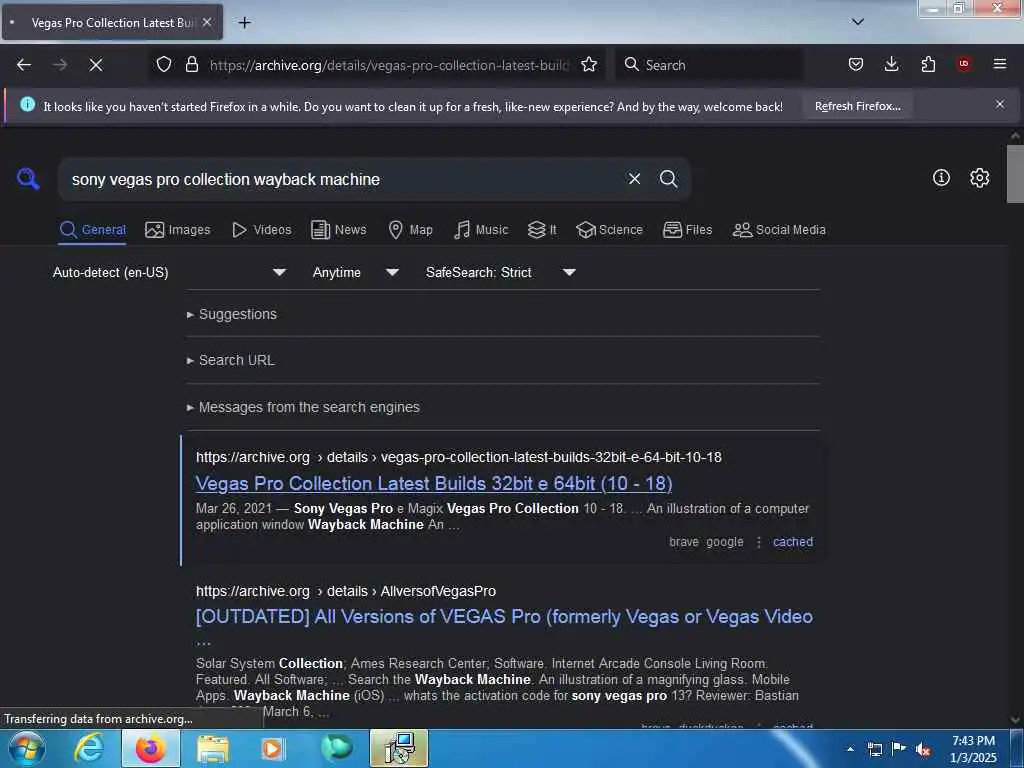
Task: Open a new browser tab
Action: coord(244,23)
